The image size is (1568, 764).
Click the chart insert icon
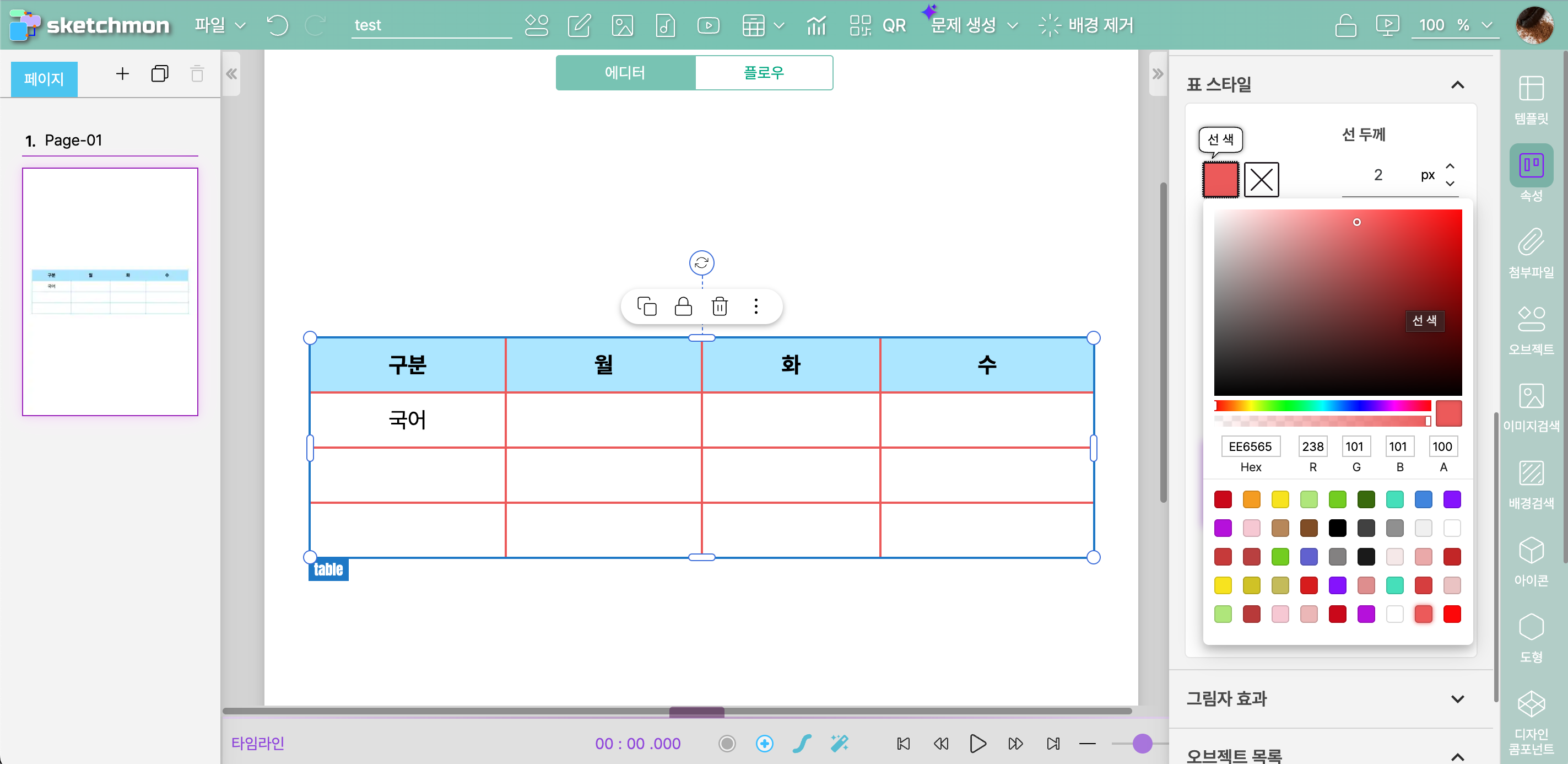(x=815, y=25)
